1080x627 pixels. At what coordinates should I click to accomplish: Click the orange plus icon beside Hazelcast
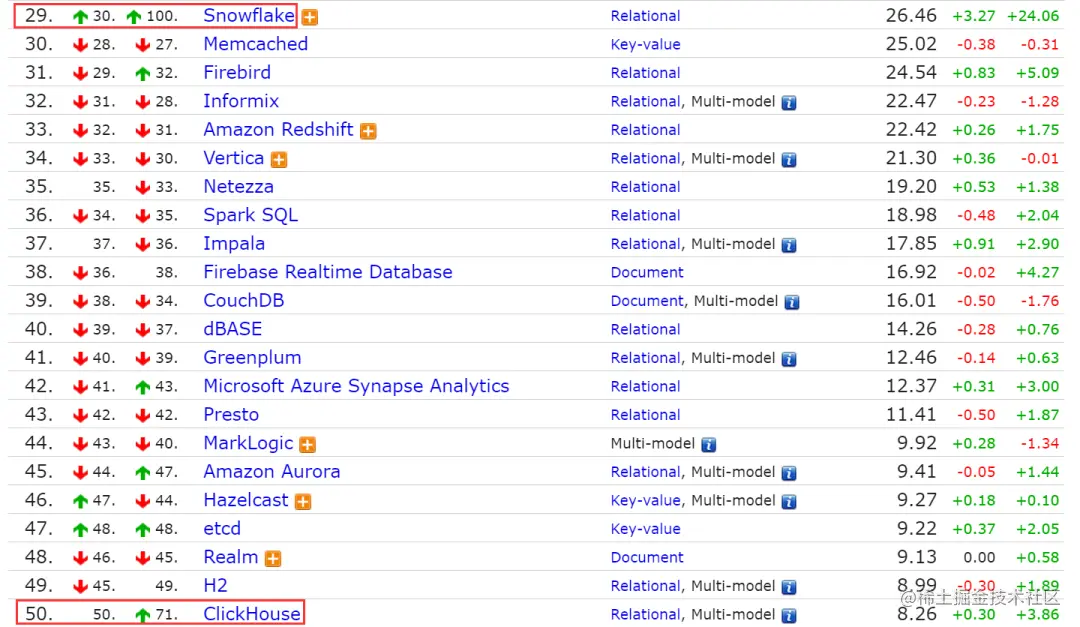coord(303,502)
